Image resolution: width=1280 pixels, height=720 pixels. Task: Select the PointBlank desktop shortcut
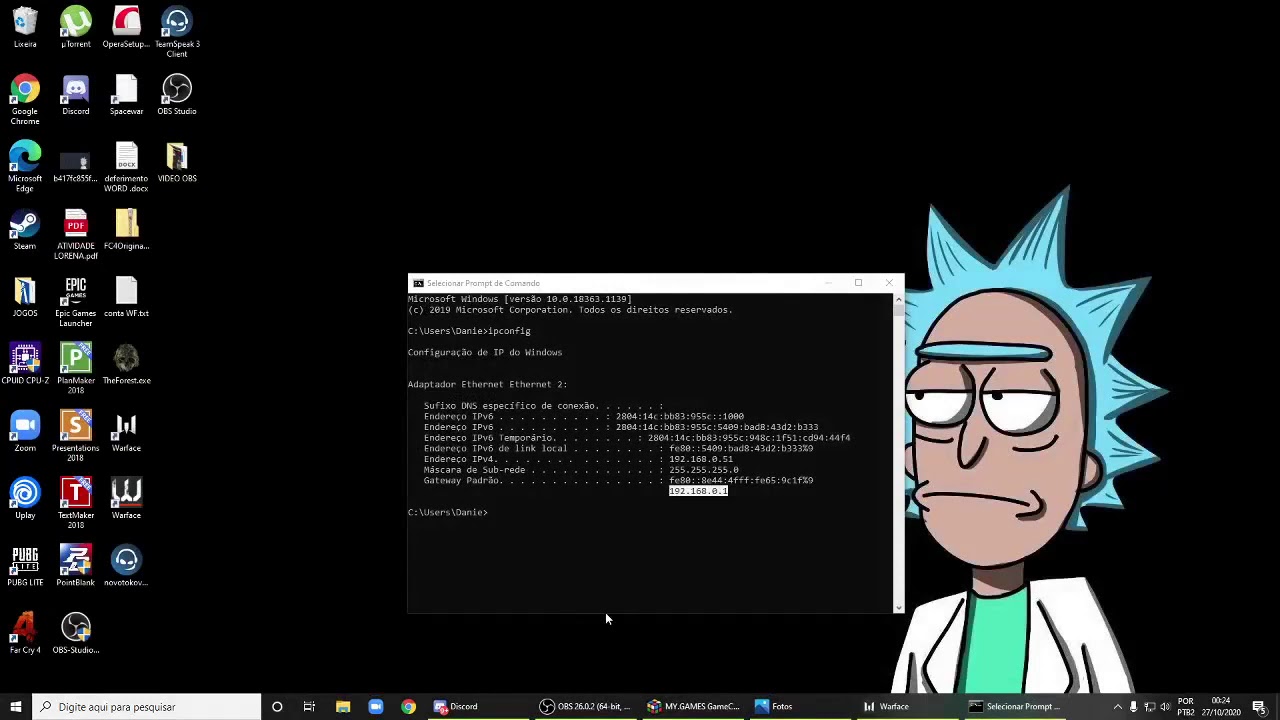point(76,566)
